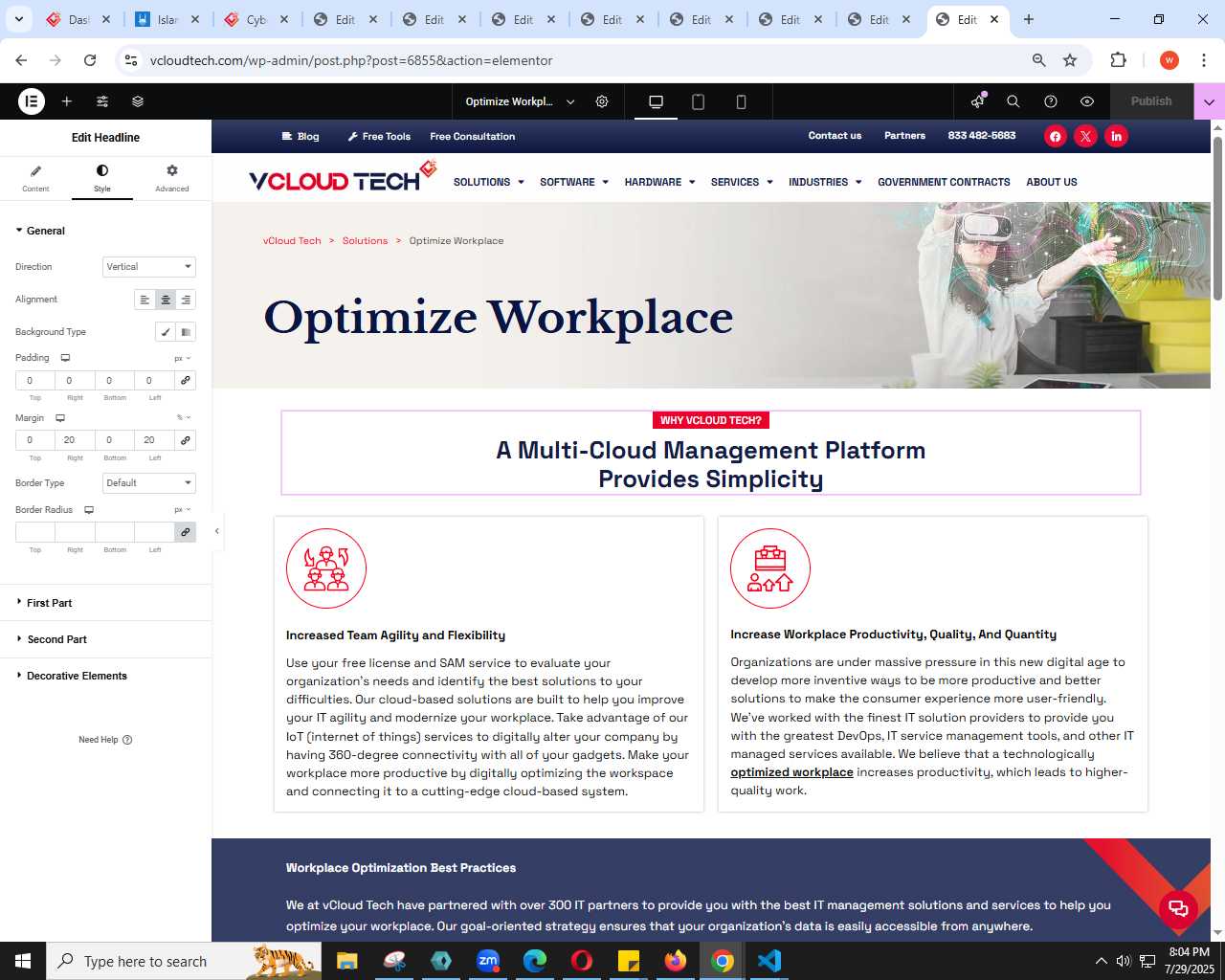
Task: Open the Structure layers icon
Action: 138,101
